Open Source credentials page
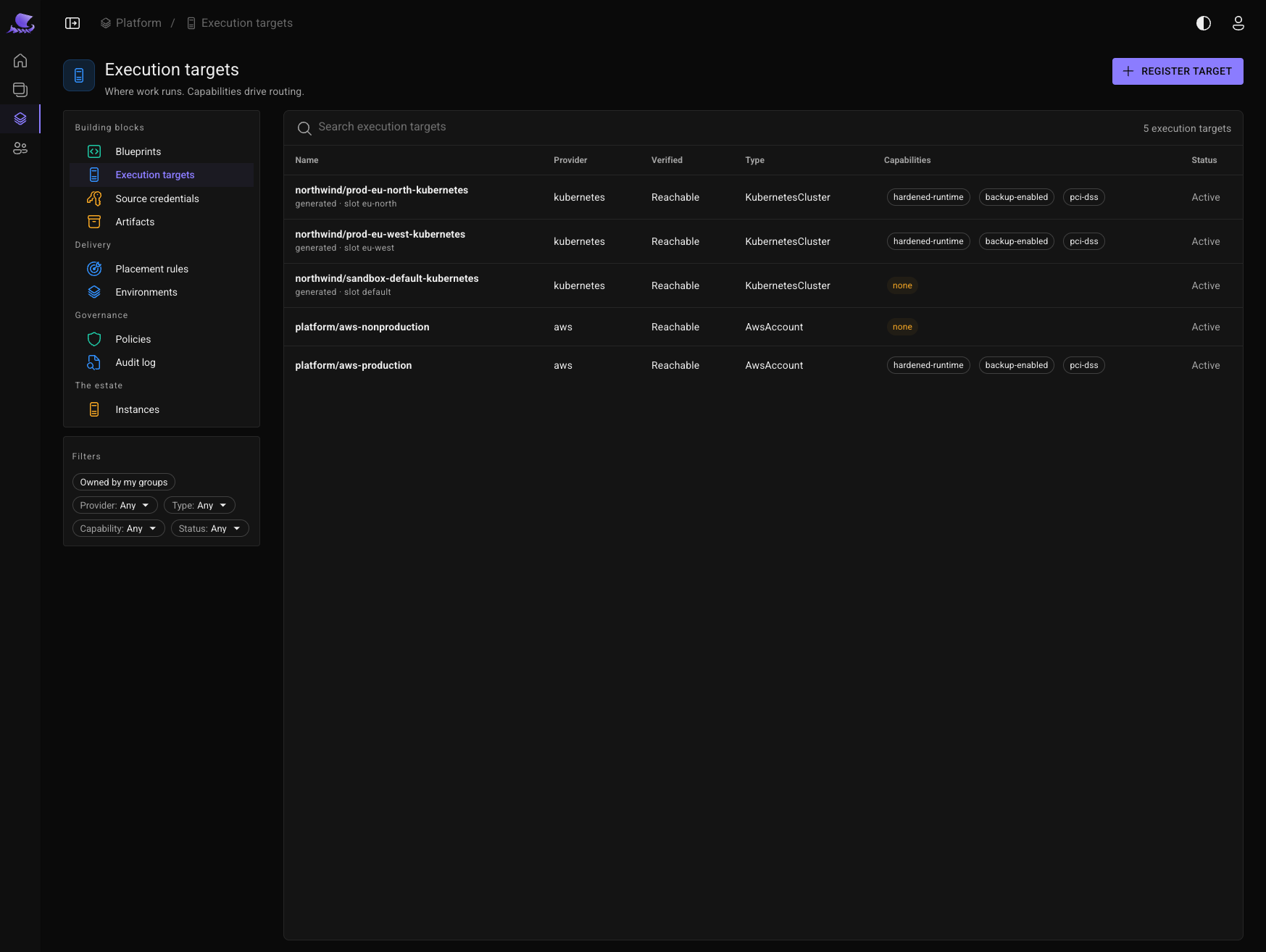 162,199
